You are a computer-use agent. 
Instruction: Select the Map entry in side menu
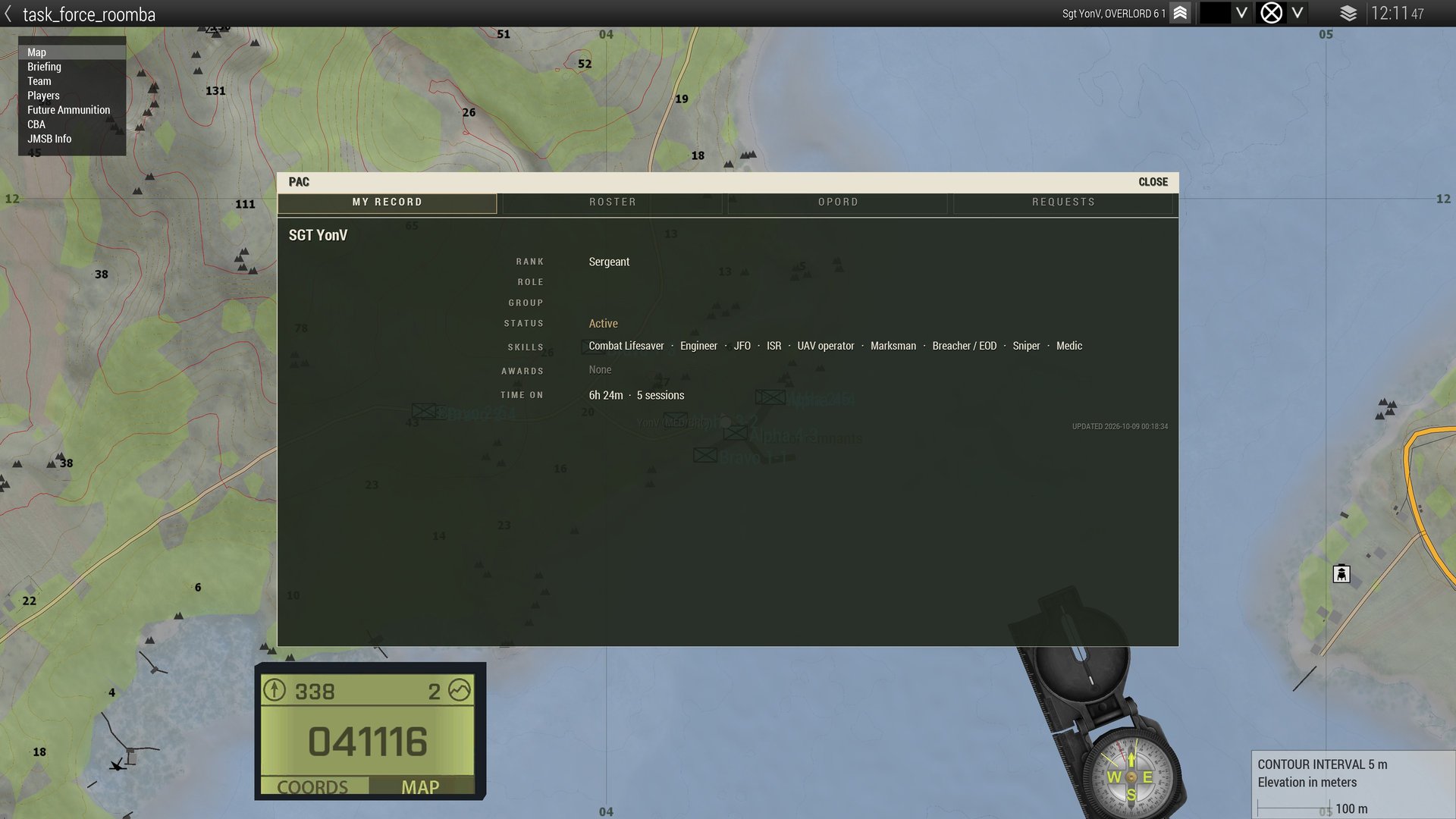point(72,52)
